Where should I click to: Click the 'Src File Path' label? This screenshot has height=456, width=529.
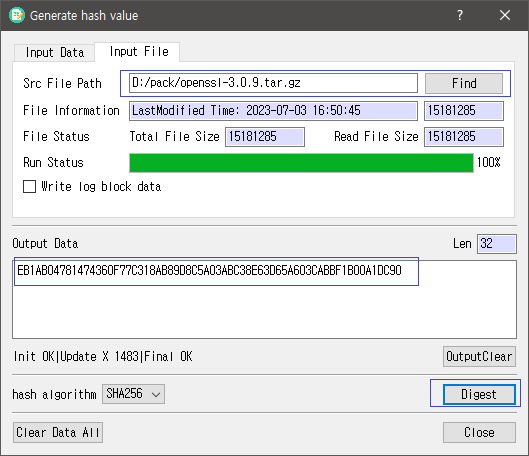(62, 83)
